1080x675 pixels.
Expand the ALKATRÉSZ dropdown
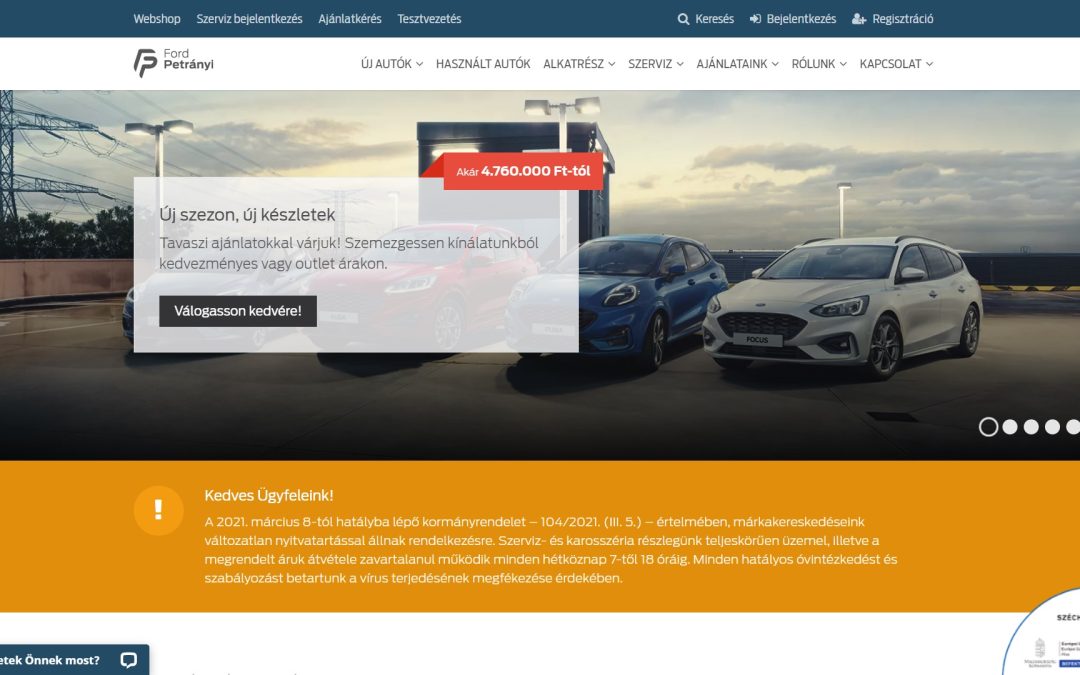pos(579,64)
